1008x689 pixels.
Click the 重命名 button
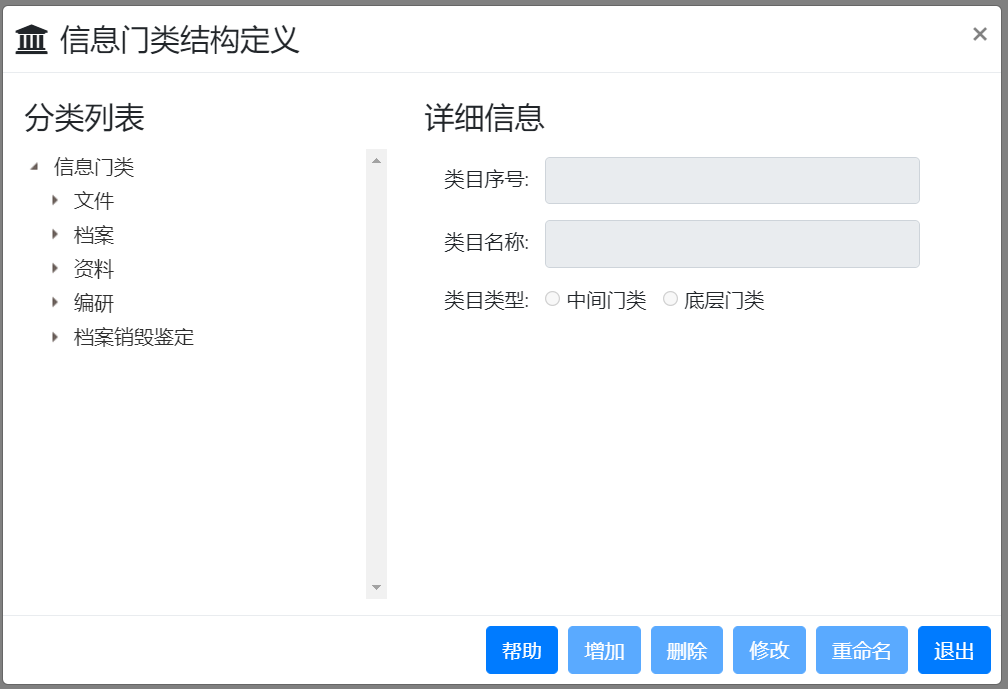pos(861,651)
